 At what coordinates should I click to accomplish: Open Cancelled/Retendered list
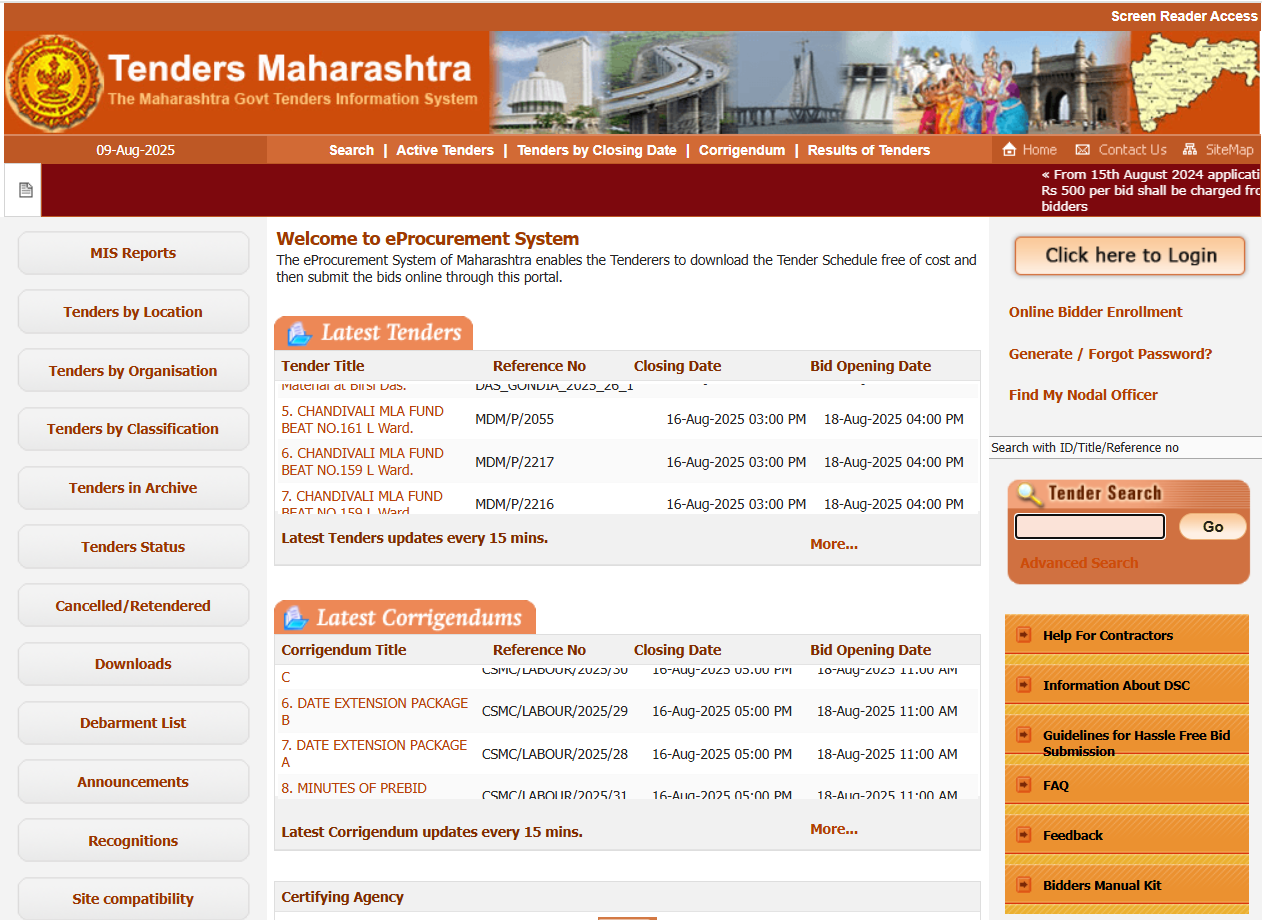pyautogui.click(x=133, y=606)
